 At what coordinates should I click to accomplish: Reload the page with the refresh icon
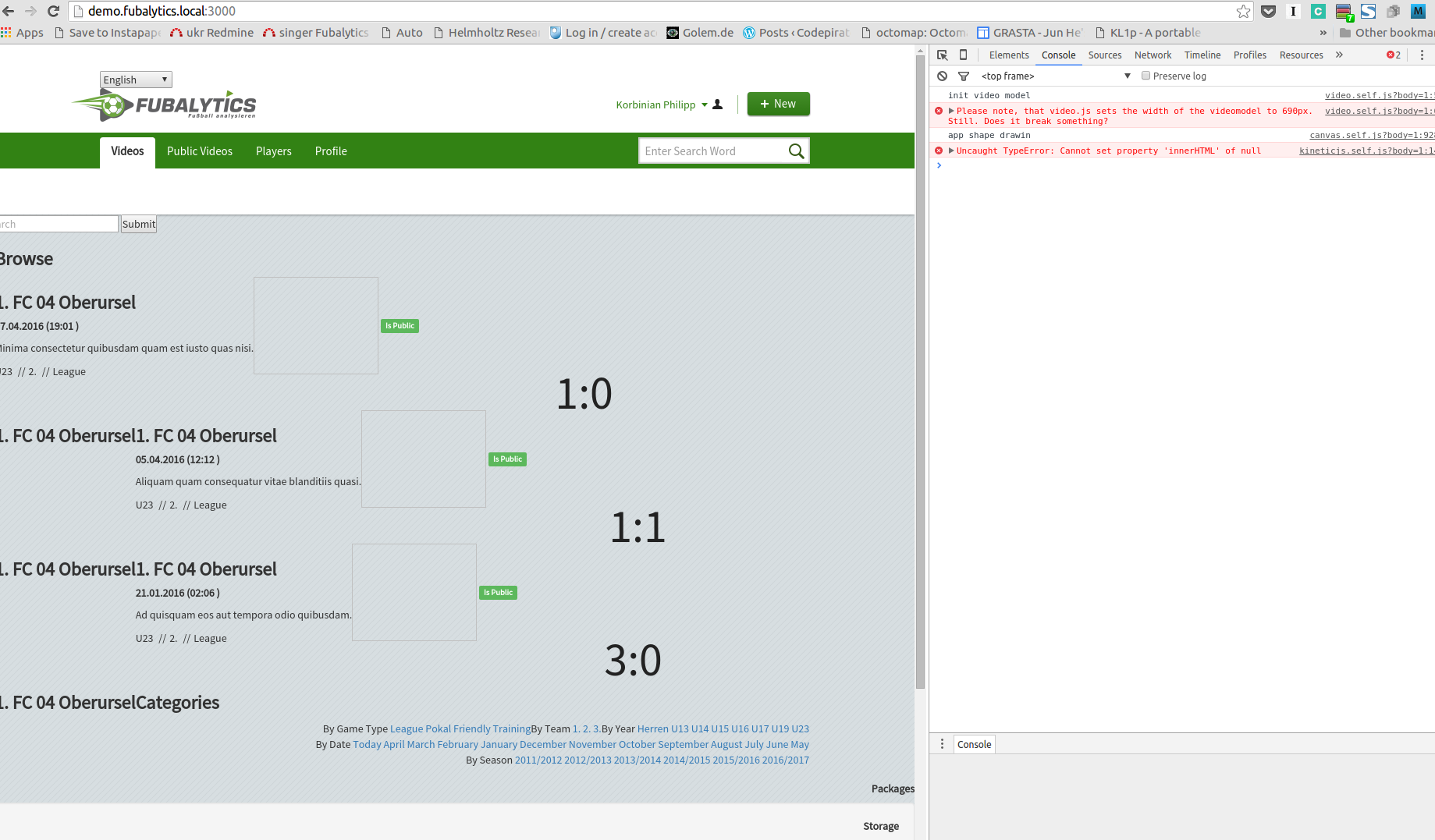tap(53, 11)
